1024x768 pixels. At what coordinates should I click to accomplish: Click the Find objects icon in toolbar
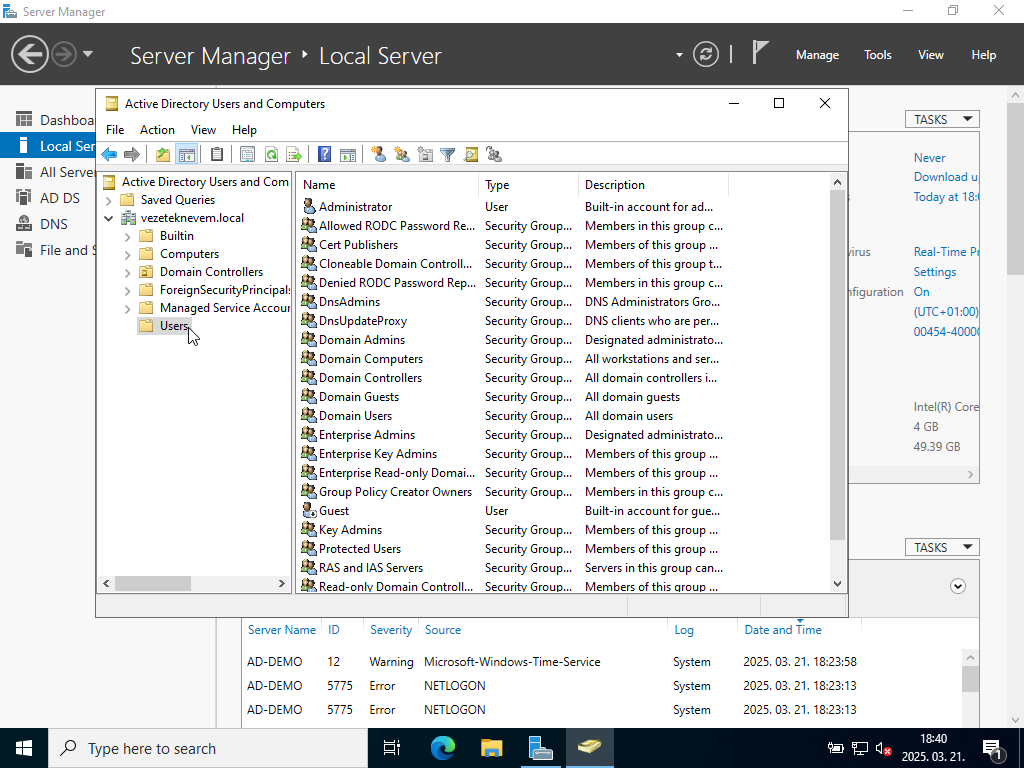[x=471, y=154]
